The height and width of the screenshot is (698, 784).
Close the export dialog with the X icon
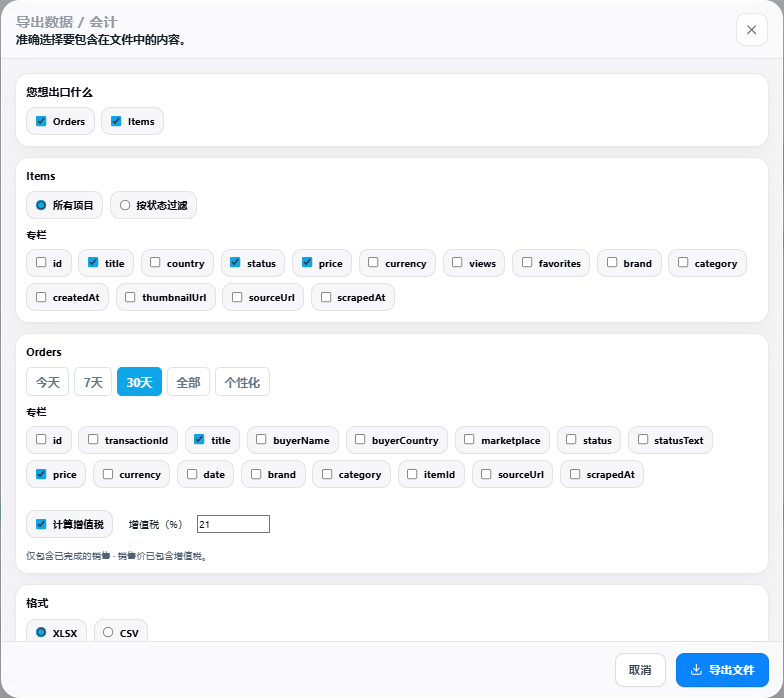coord(752,30)
